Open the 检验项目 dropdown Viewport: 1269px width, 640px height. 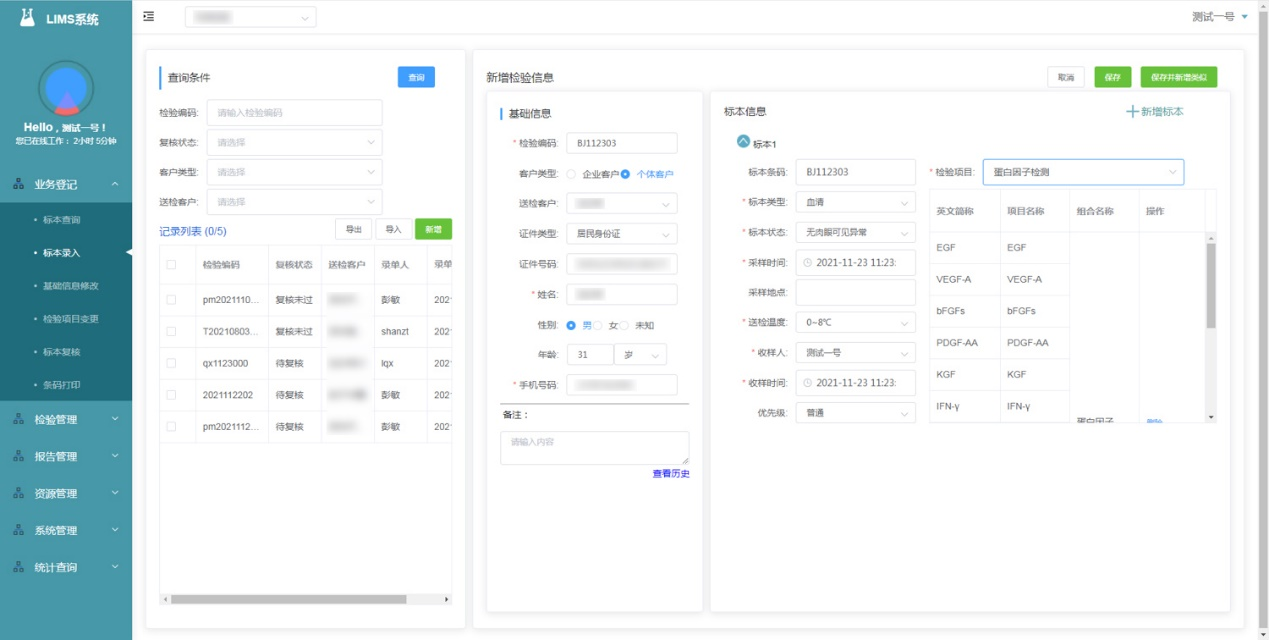pos(1083,172)
